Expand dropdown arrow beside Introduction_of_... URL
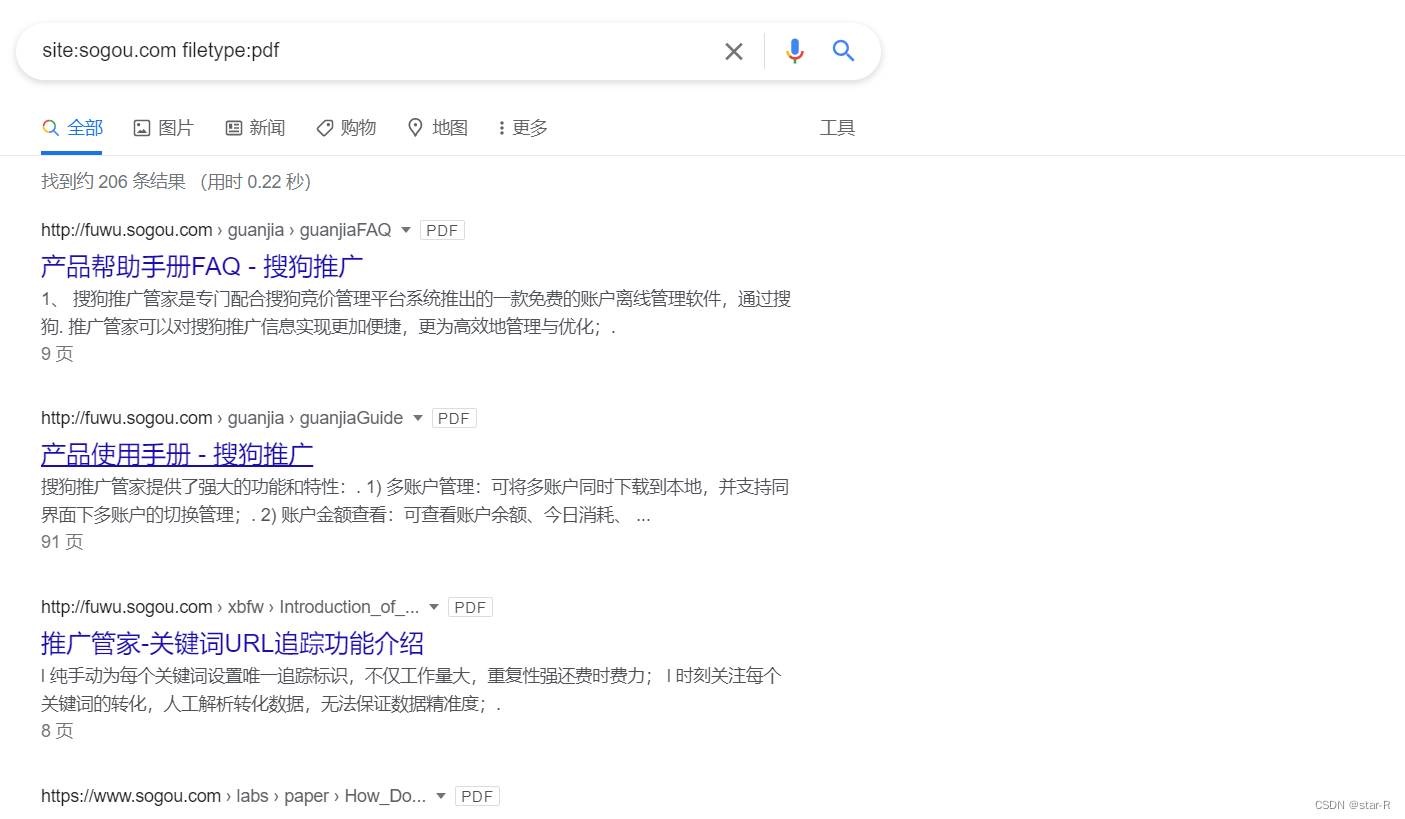This screenshot has height=819, width=1405. click(x=434, y=607)
